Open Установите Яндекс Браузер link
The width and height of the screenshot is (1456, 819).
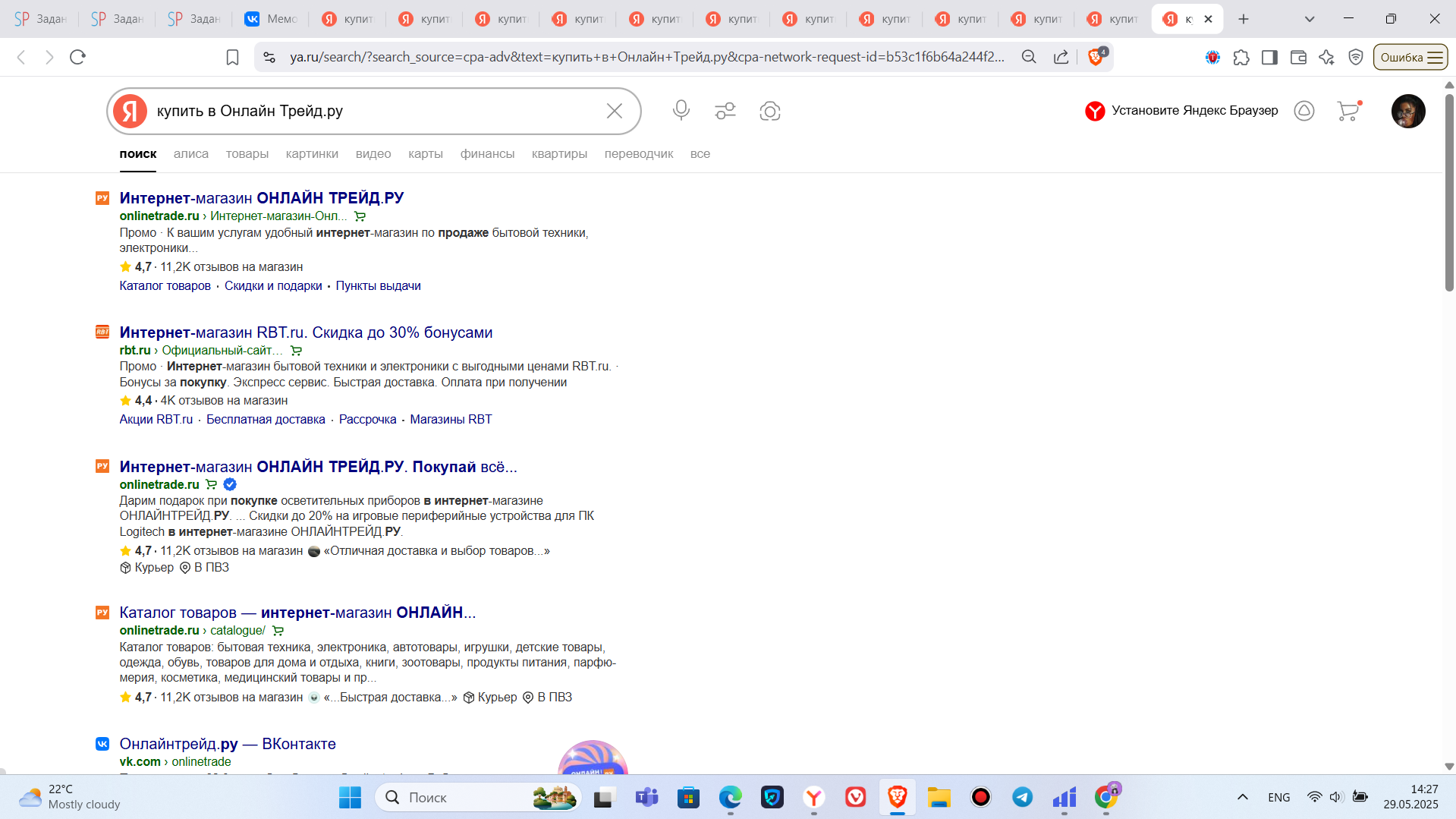[x=1181, y=111]
